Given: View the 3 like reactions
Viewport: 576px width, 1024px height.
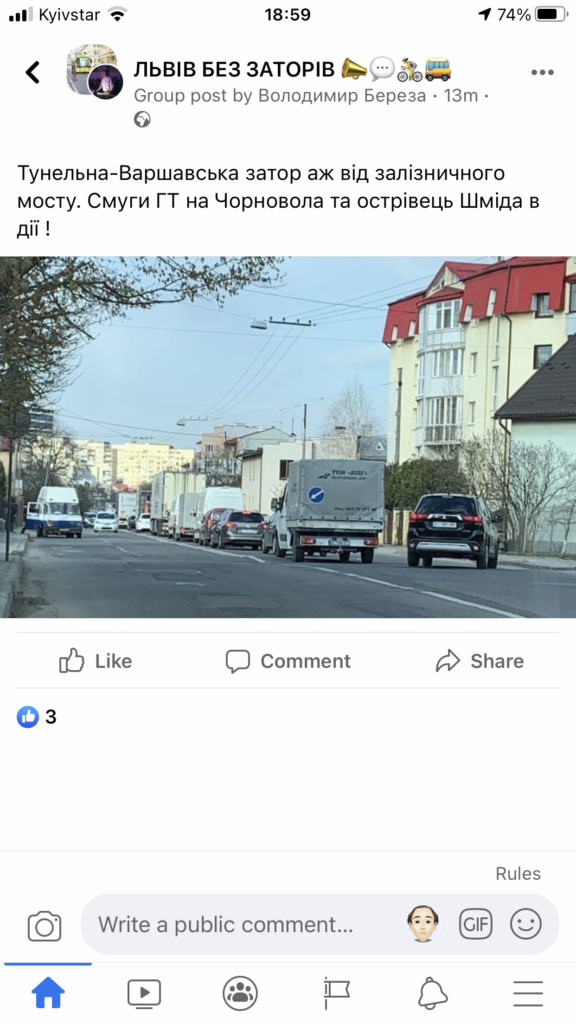Looking at the screenshot, I should [x=37, y=717].
